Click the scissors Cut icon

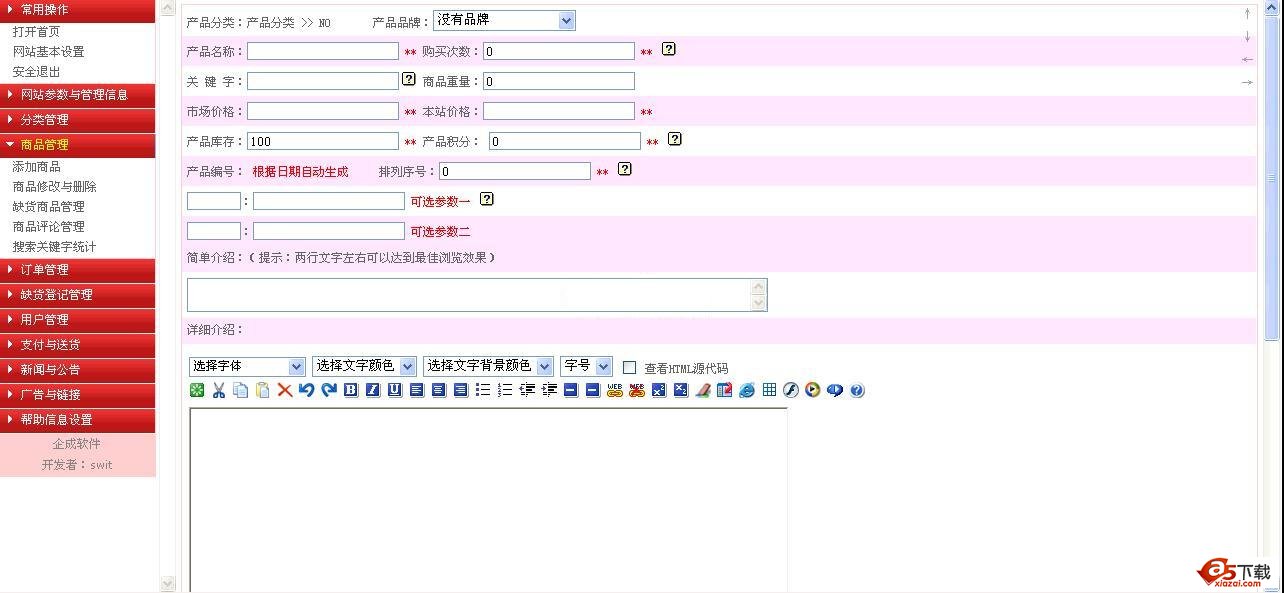coord(218,390)
